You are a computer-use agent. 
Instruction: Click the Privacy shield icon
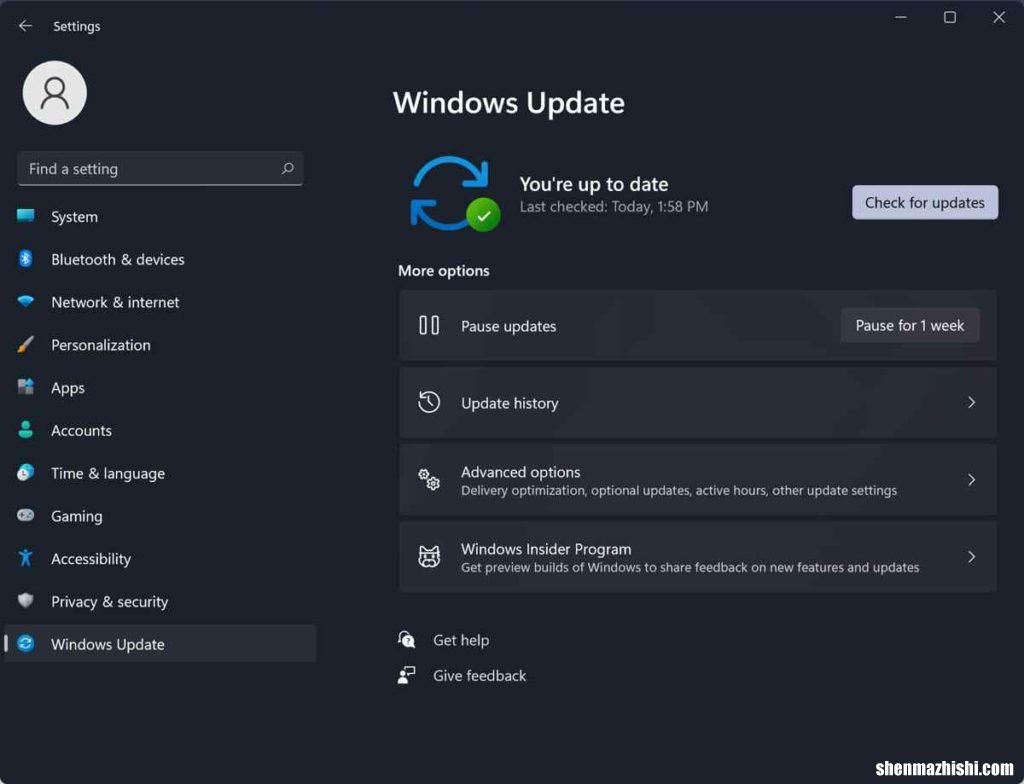25,600
